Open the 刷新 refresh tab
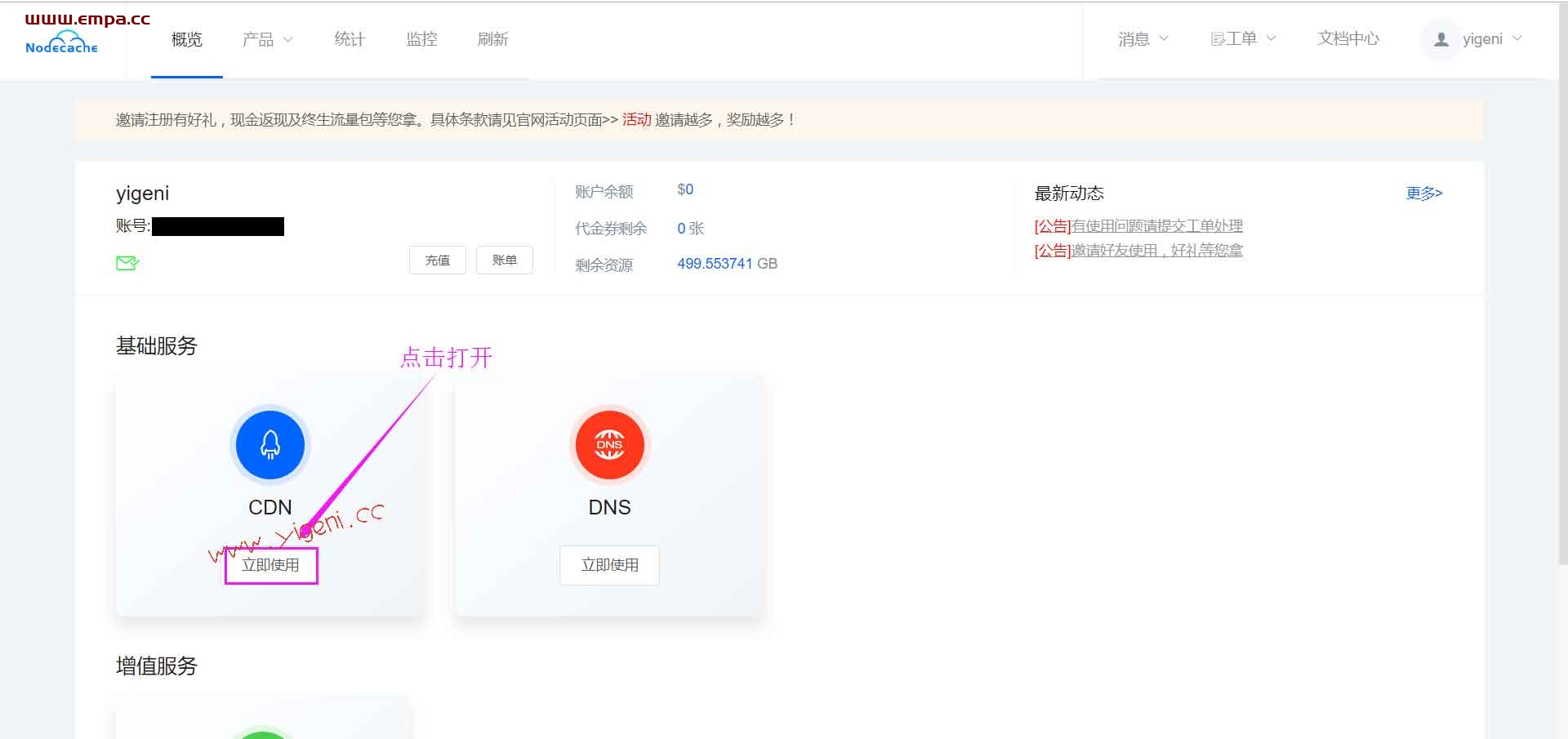Image resolution: width=1568 pixels, height=739 pixels. 492,39
